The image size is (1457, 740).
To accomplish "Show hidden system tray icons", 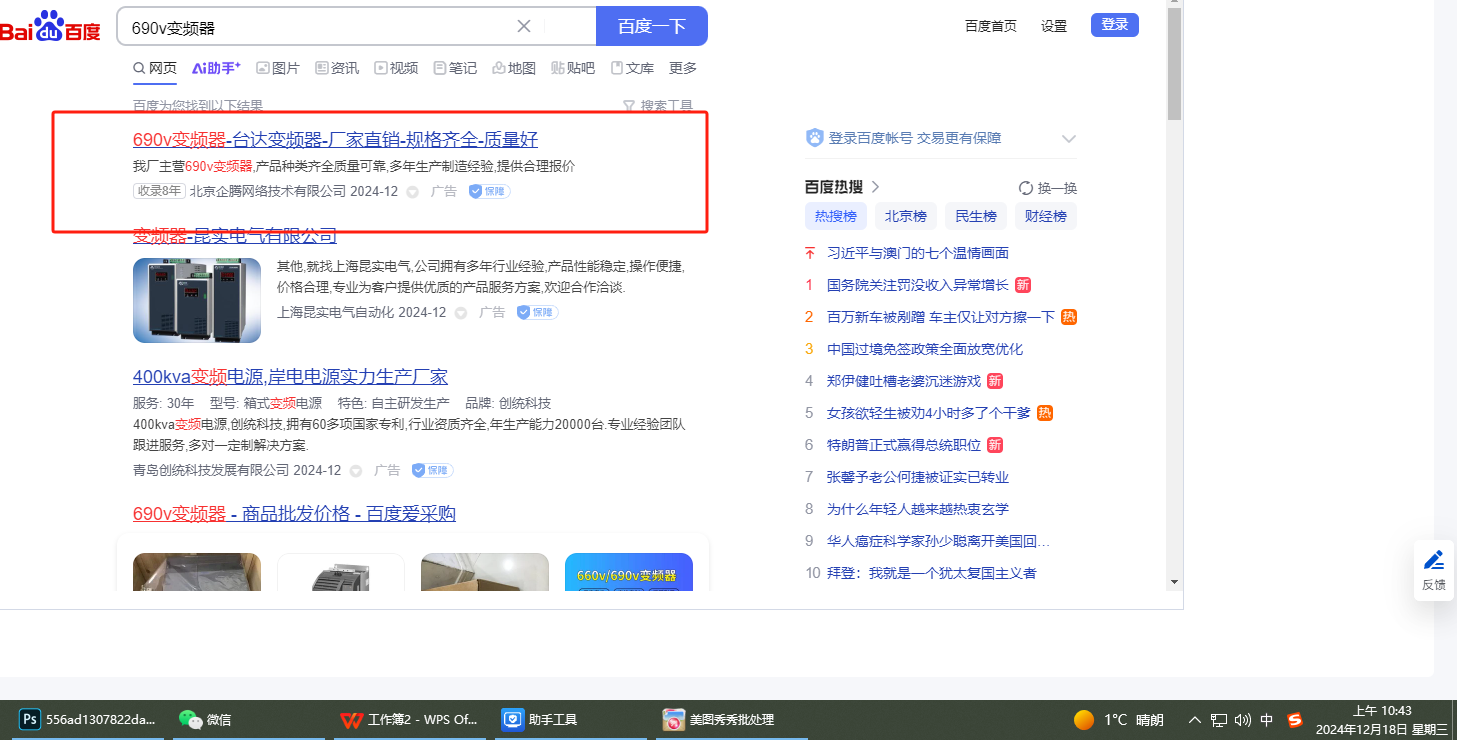I will point(1194,720).
